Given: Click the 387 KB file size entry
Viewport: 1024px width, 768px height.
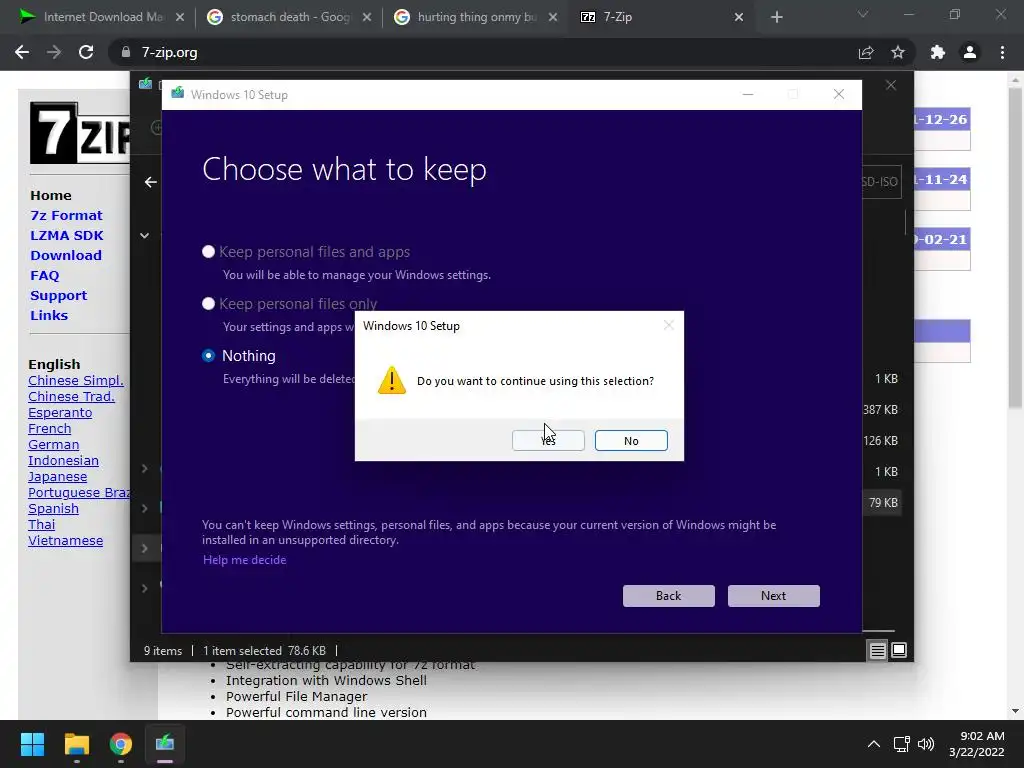Looking at the screenshot, I should point(880,409).
